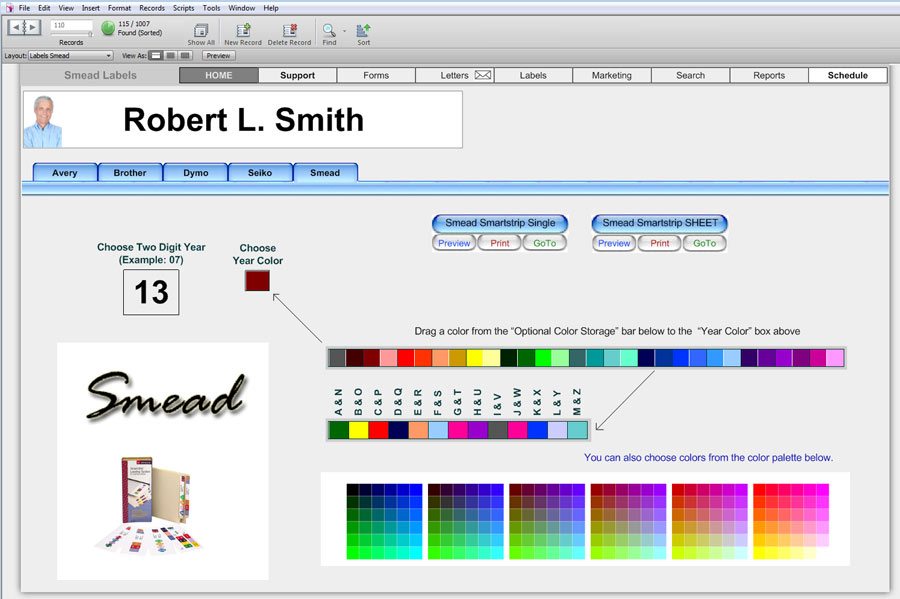The height and width of the screenshot is (599, 900).
Task: Switch to List view in View As
Action: click(x=170, y=56)
